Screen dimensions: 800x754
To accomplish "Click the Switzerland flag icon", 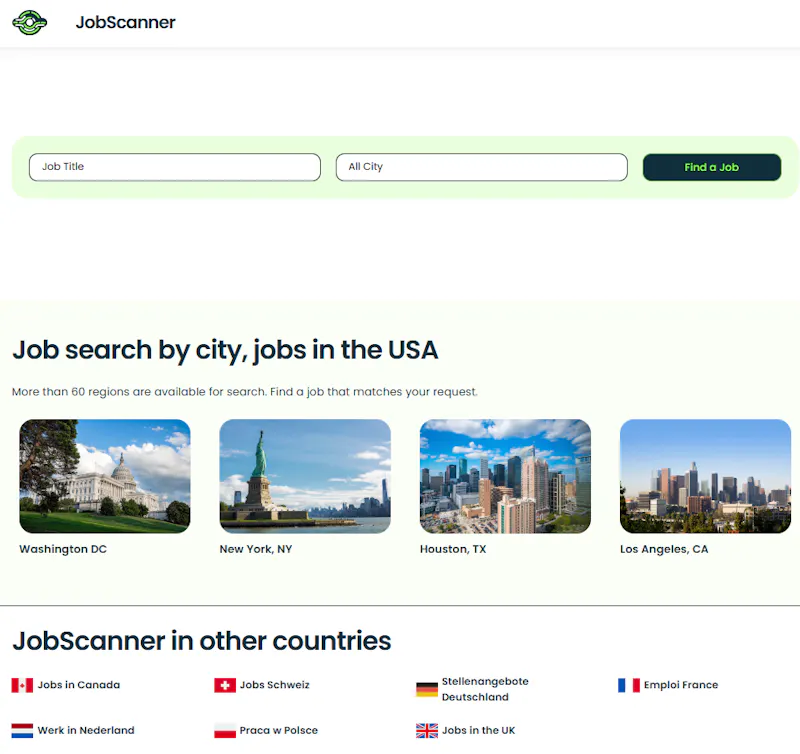I will click(224, 685).
